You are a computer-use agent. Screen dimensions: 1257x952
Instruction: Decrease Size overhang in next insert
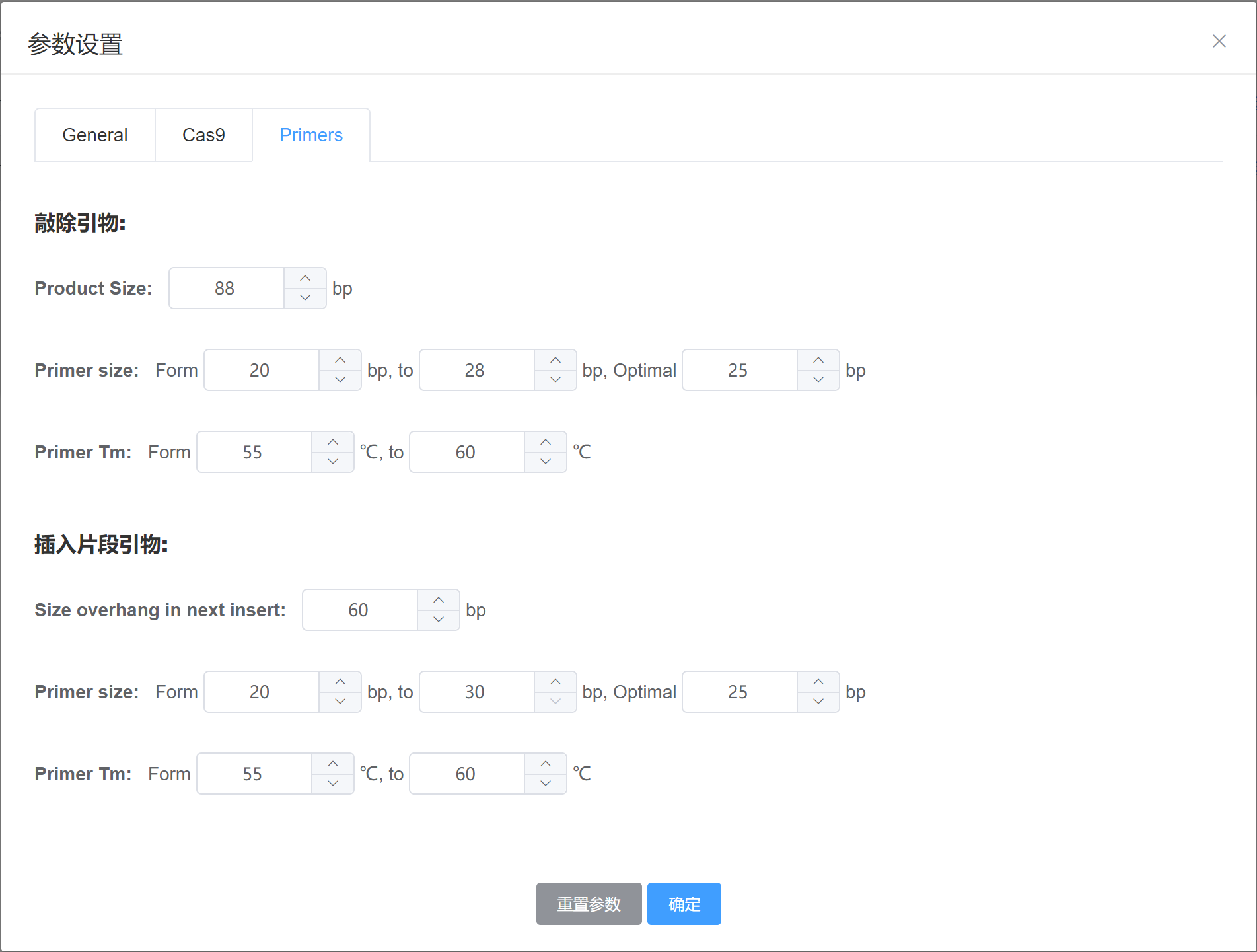point(439,620)
